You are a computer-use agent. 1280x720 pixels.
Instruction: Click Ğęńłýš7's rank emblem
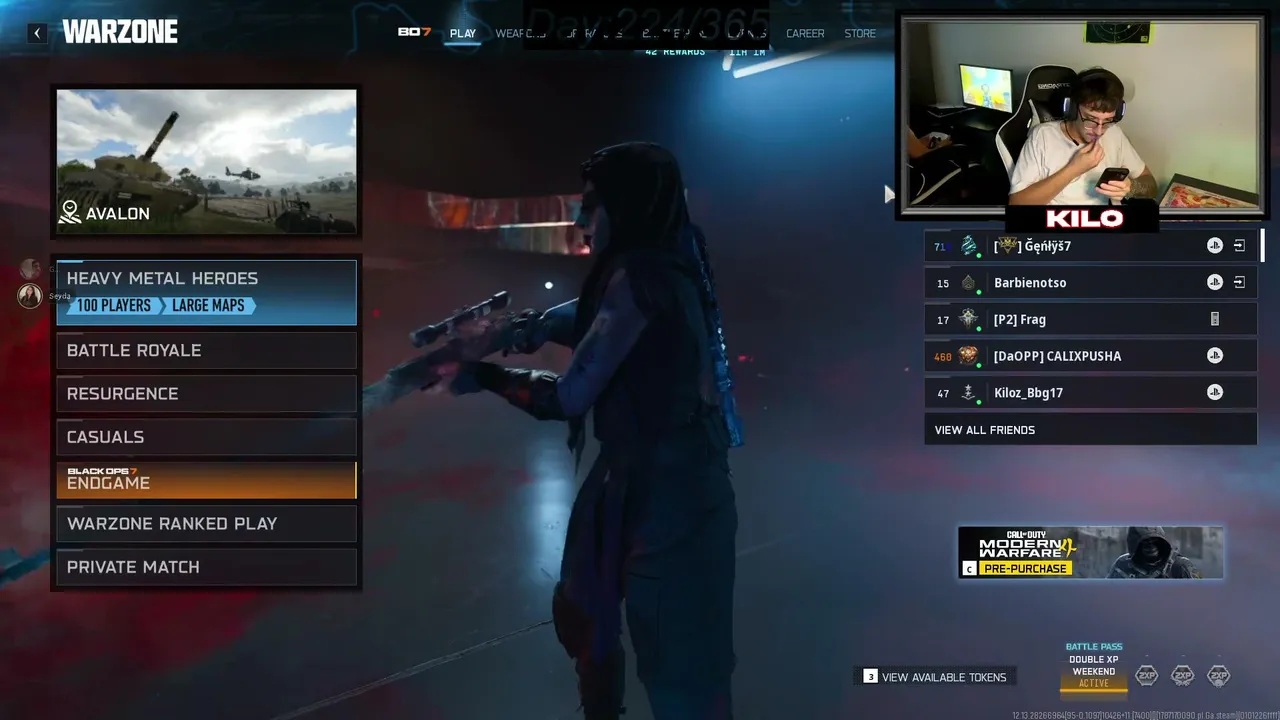click(x=968, y=246)
